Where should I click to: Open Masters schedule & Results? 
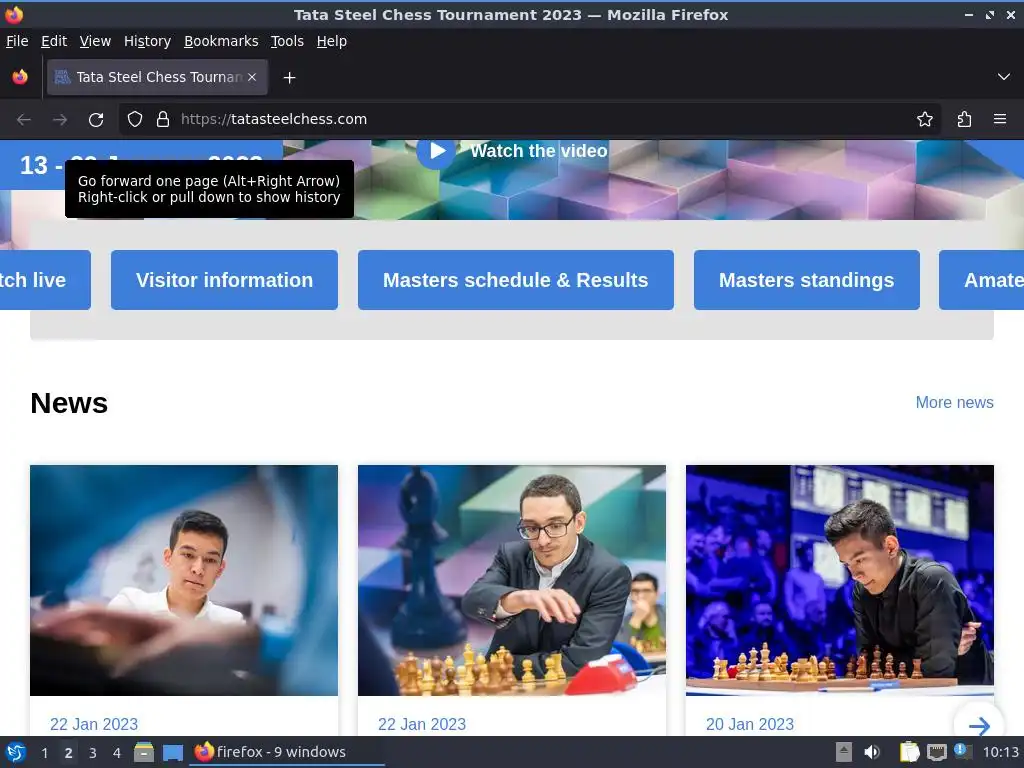coord(516,280)
